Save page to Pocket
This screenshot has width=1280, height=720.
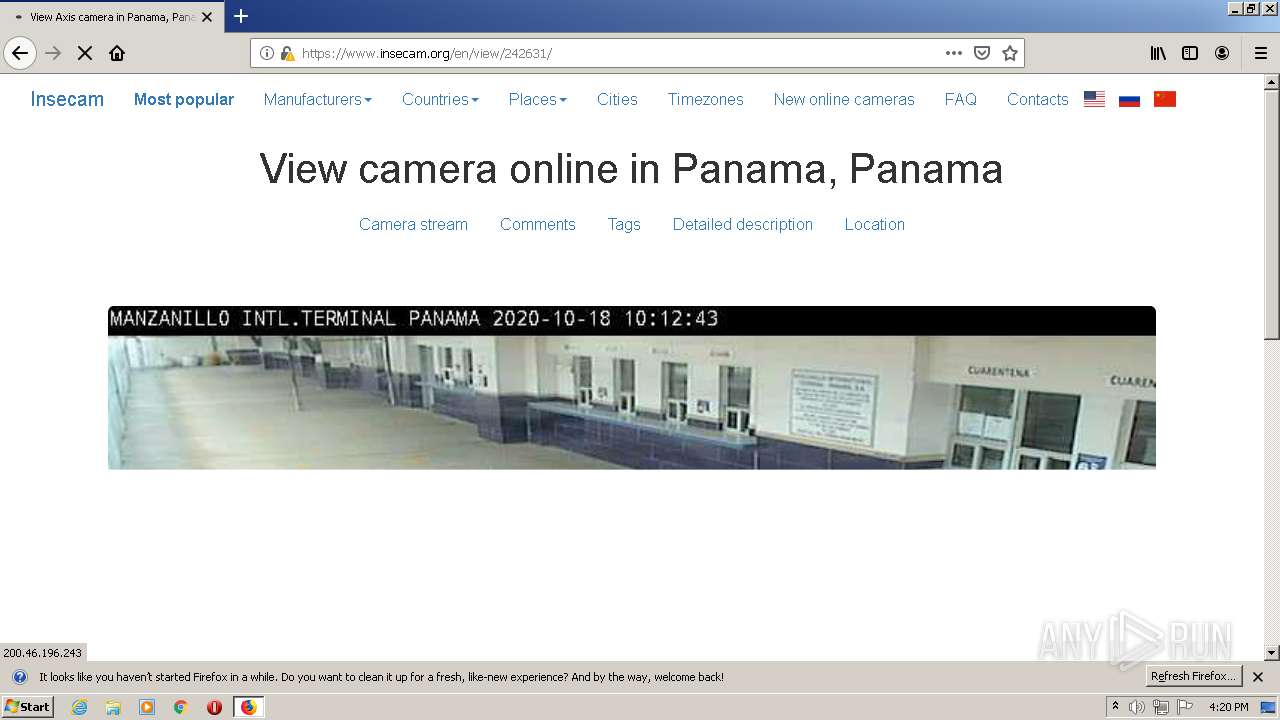click(x=982, y=53)
